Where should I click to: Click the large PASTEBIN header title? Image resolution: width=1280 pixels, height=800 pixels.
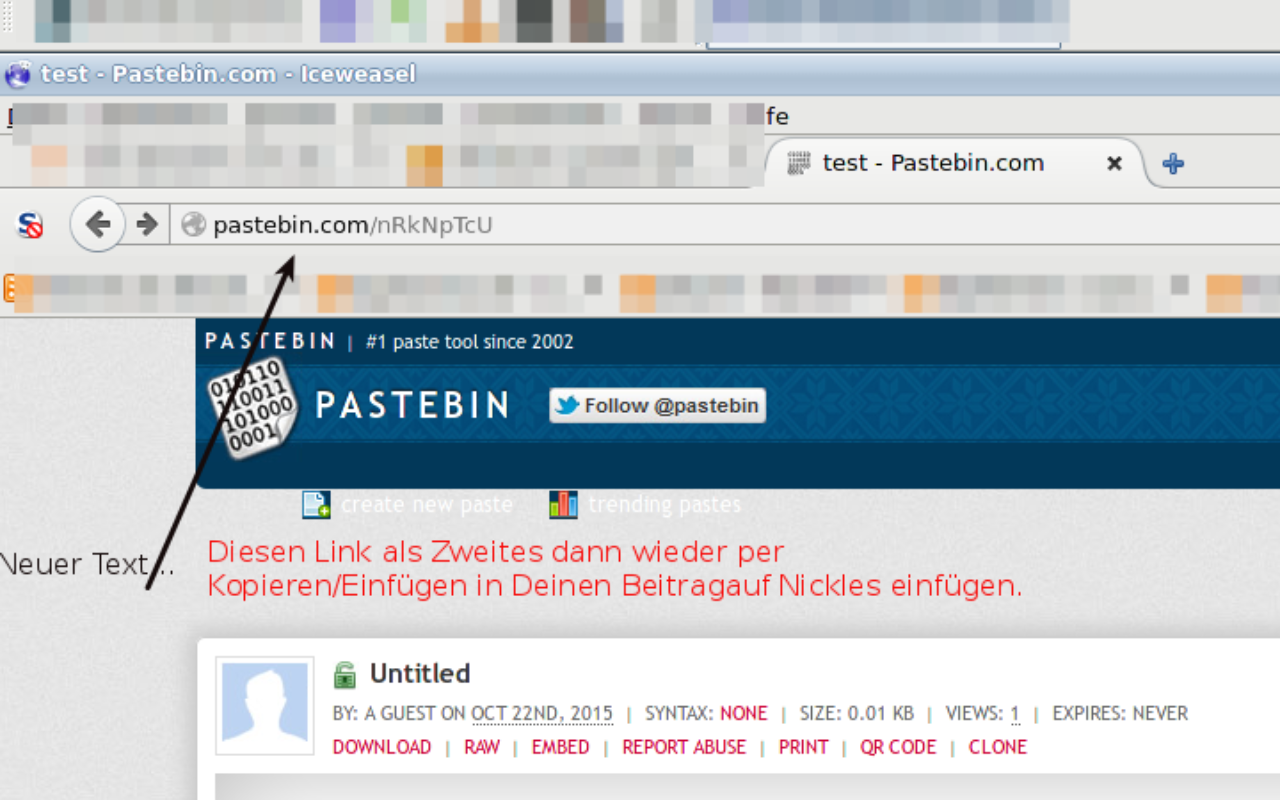click(x=412, y=405)
